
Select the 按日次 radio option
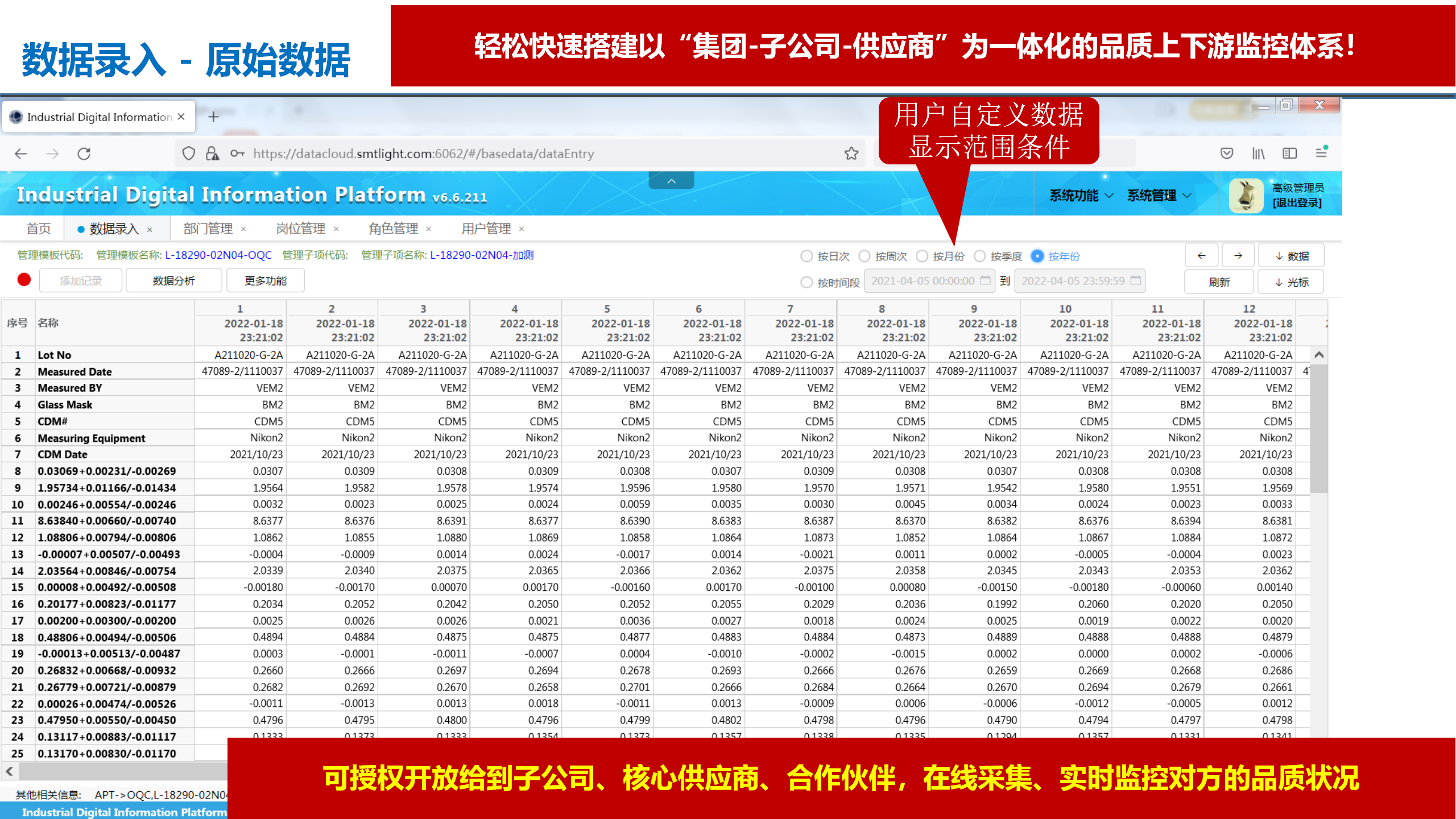806,257
